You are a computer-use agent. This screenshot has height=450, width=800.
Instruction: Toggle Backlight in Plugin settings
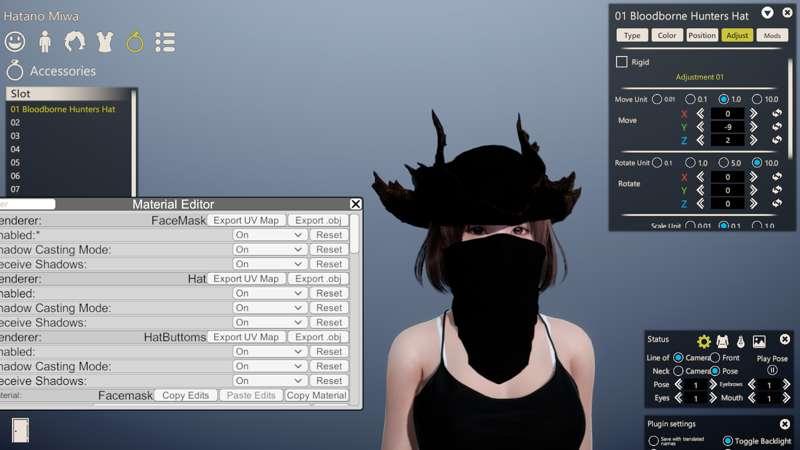728,440
